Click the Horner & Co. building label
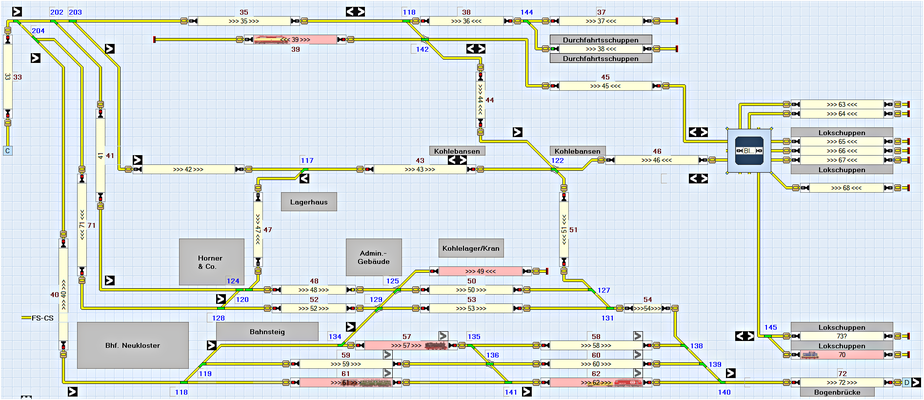The image size is (924, 400). [x=212, y=262]
